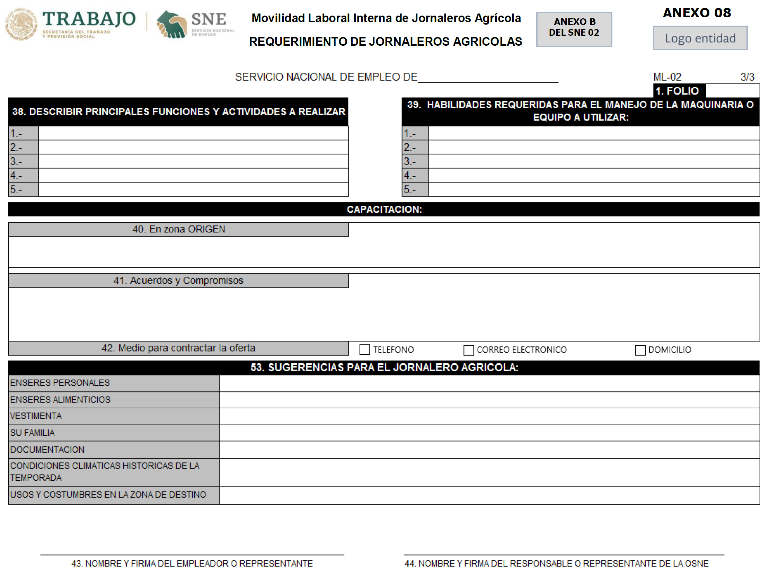Click the DOCUMENTACION entry field
This screenshot has width=770, height=577.
[489, 450]
